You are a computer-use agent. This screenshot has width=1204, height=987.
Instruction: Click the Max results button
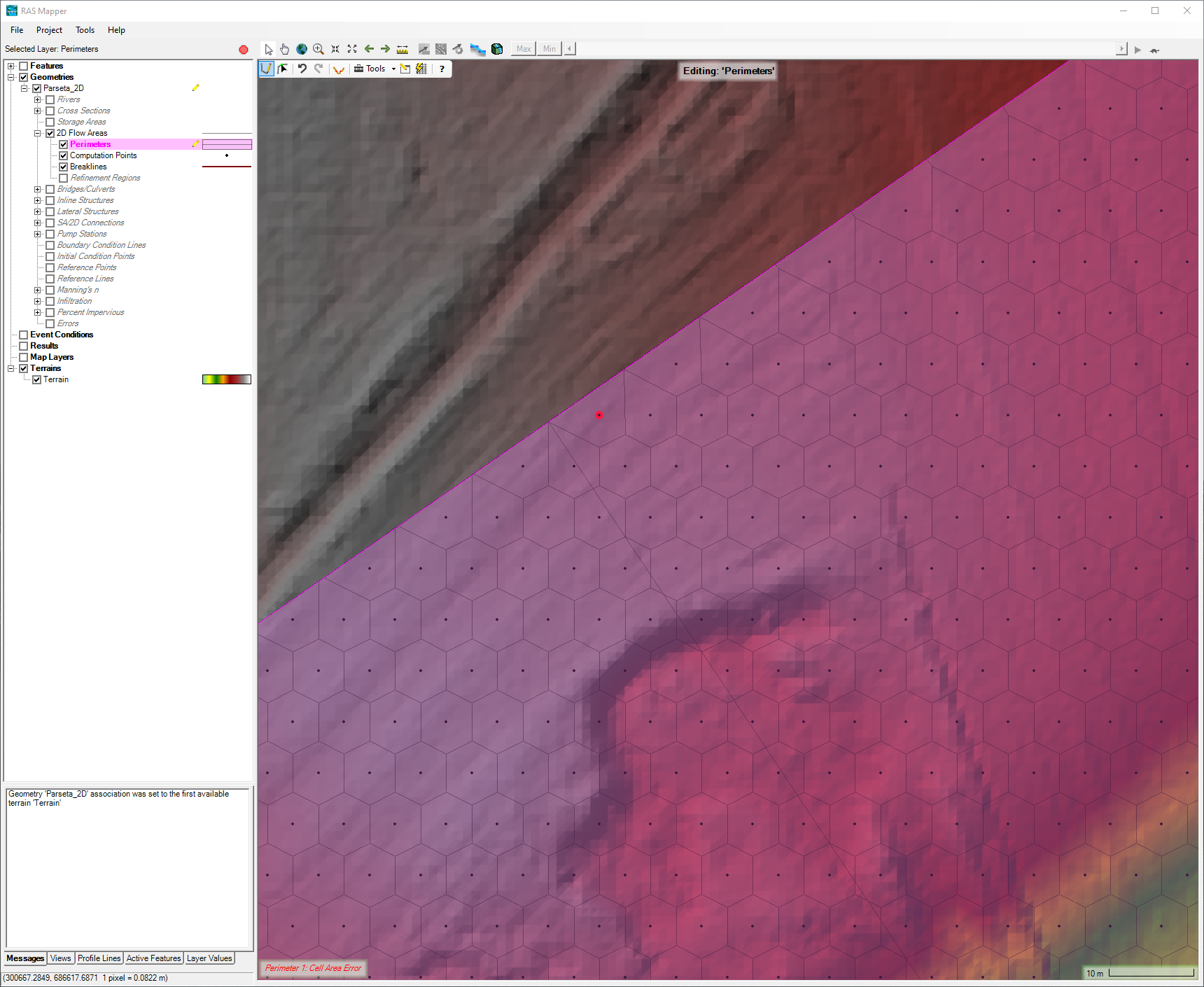coord(524,49)
